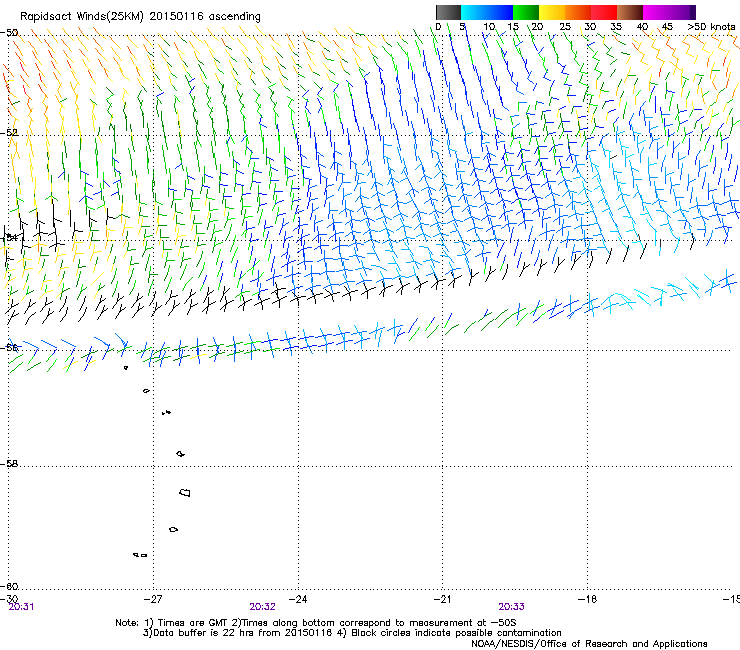Click the red 30-35 knots legend swatch
Screen dimensions: 740x650
tap(604, 12)
